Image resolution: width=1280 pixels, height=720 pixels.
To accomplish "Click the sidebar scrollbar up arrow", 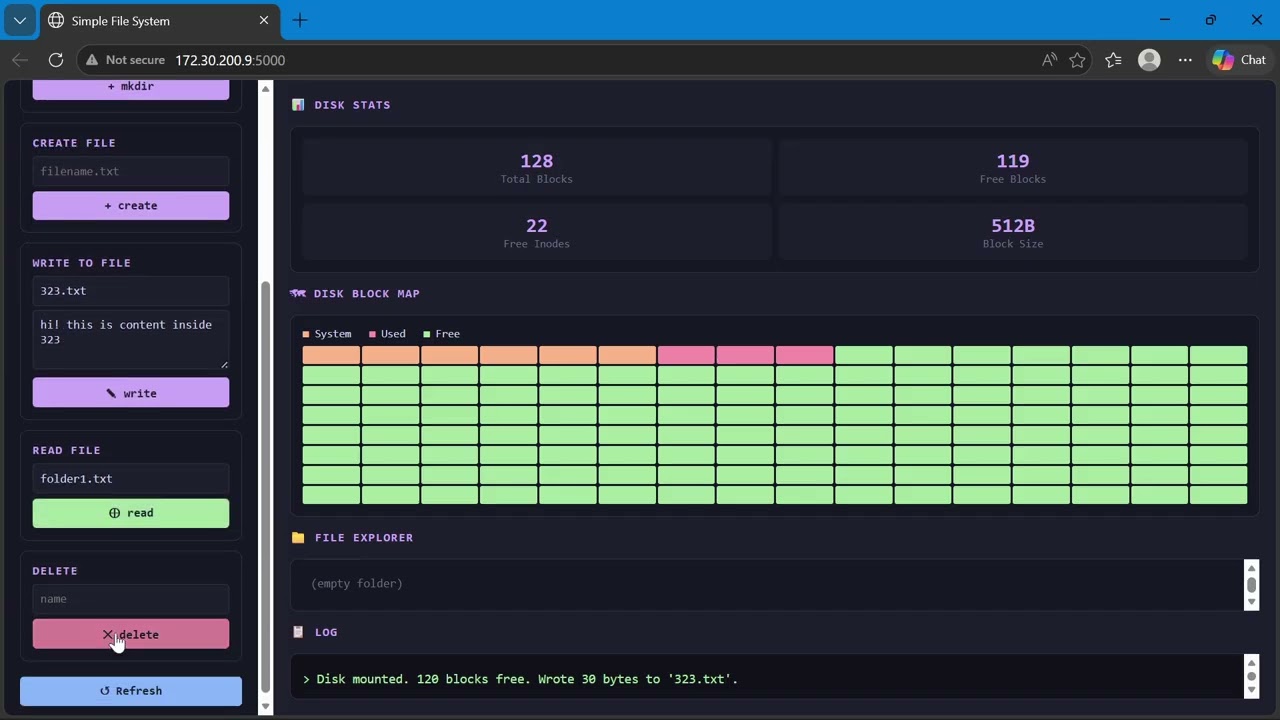I will tap(265, 89).
